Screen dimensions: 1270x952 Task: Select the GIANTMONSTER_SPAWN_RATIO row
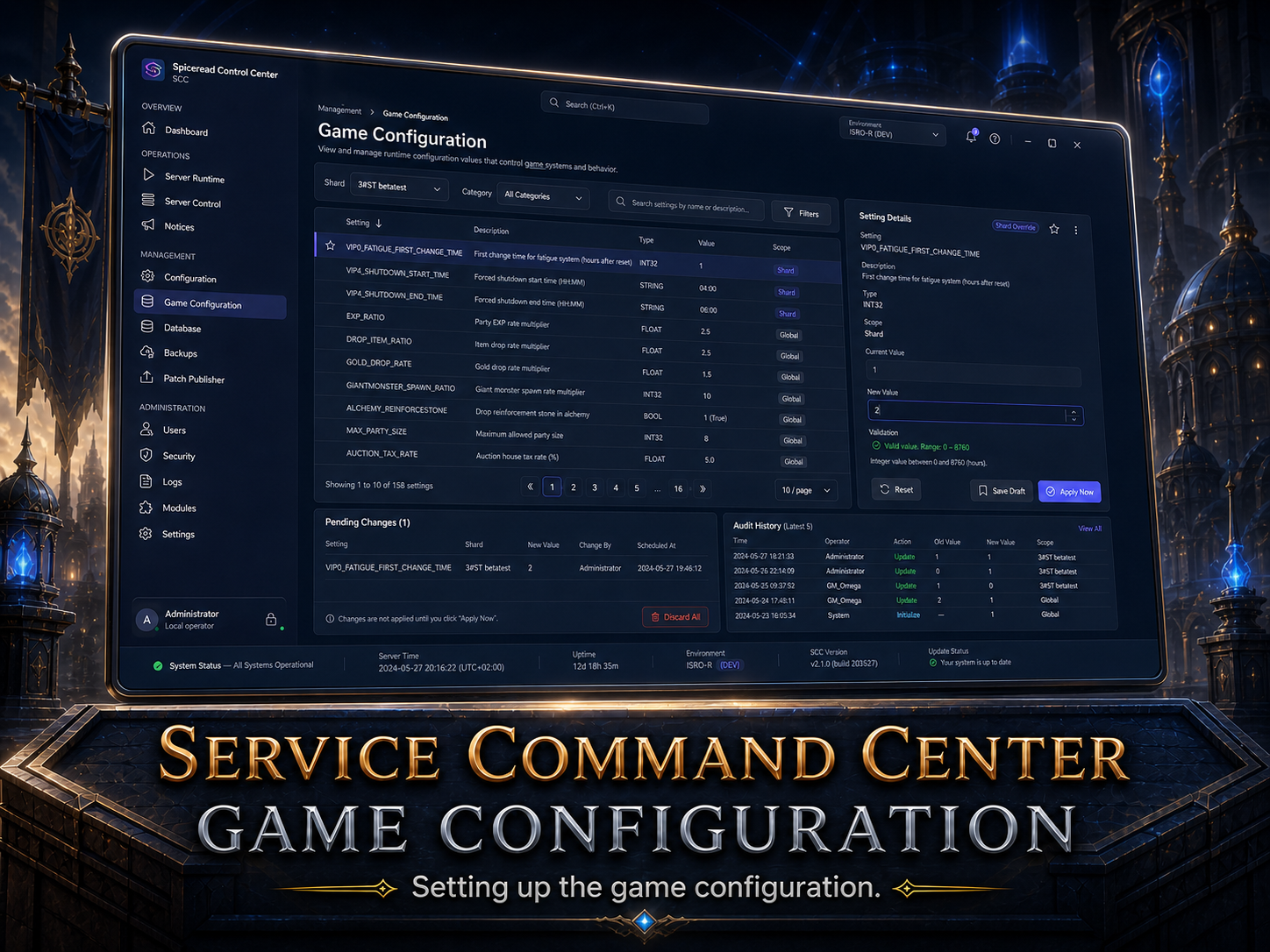click(x=577, y=390)
